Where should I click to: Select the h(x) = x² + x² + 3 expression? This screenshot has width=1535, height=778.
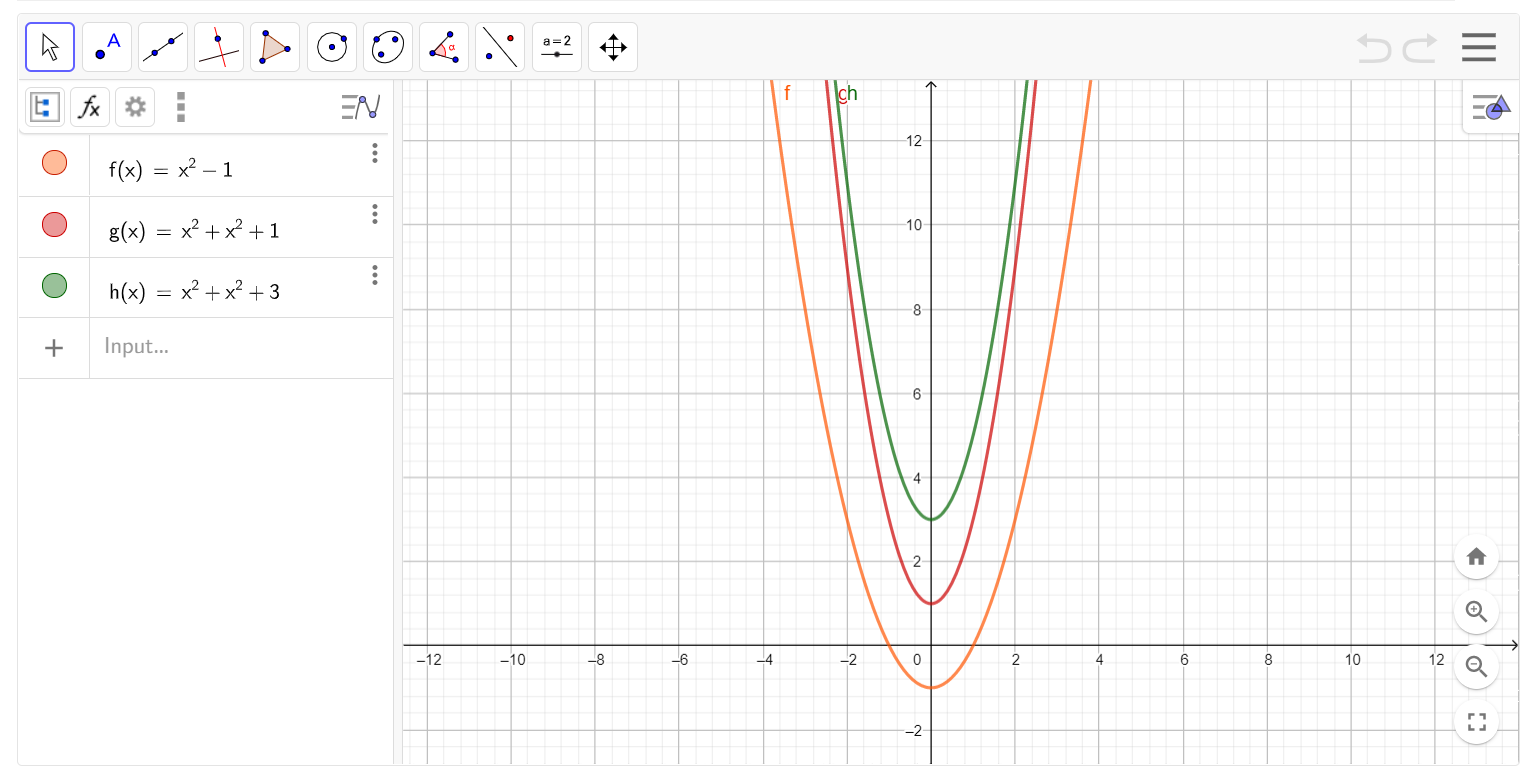194,291
